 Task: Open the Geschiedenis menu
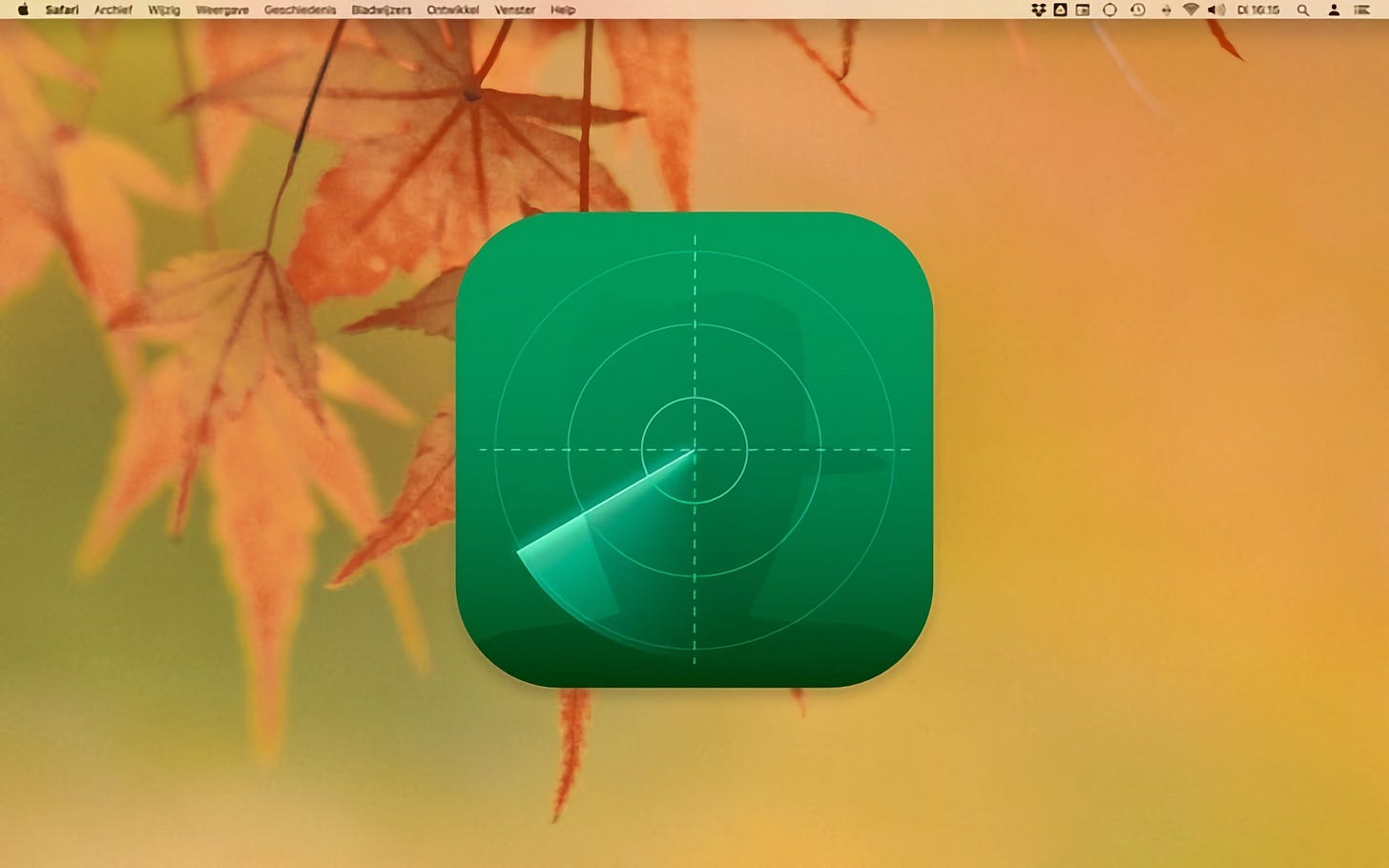pyautogui.click(x=300, y=10)
